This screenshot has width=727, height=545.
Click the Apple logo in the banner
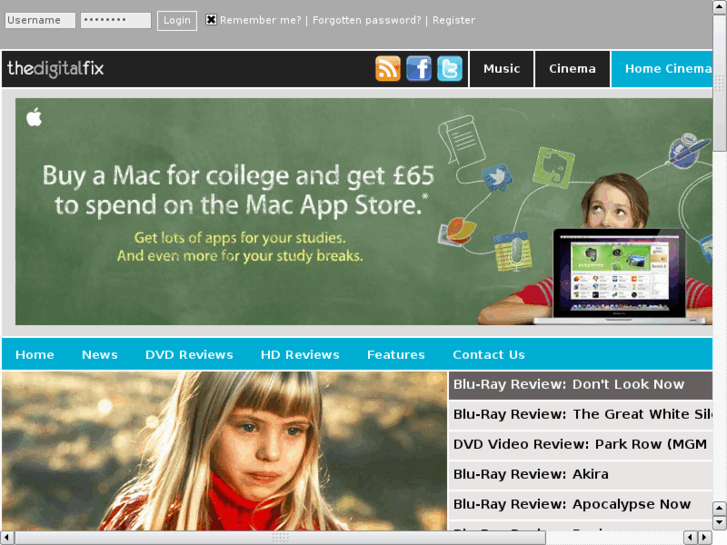[x=34, y=117]
